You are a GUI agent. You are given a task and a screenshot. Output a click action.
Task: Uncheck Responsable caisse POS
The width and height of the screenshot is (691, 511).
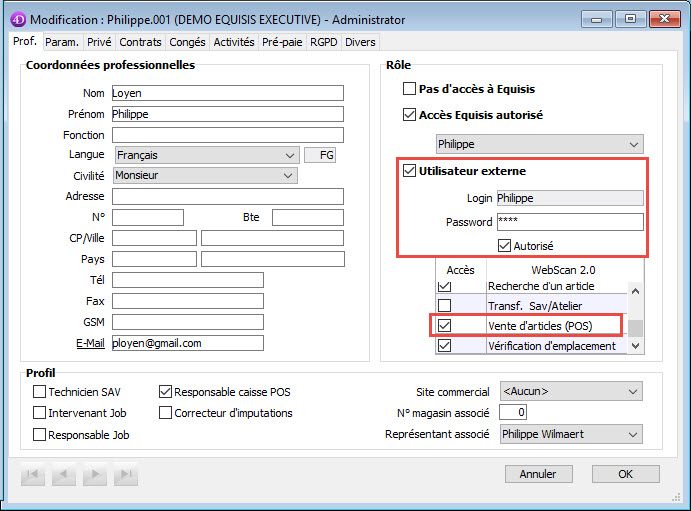[166, 392]
